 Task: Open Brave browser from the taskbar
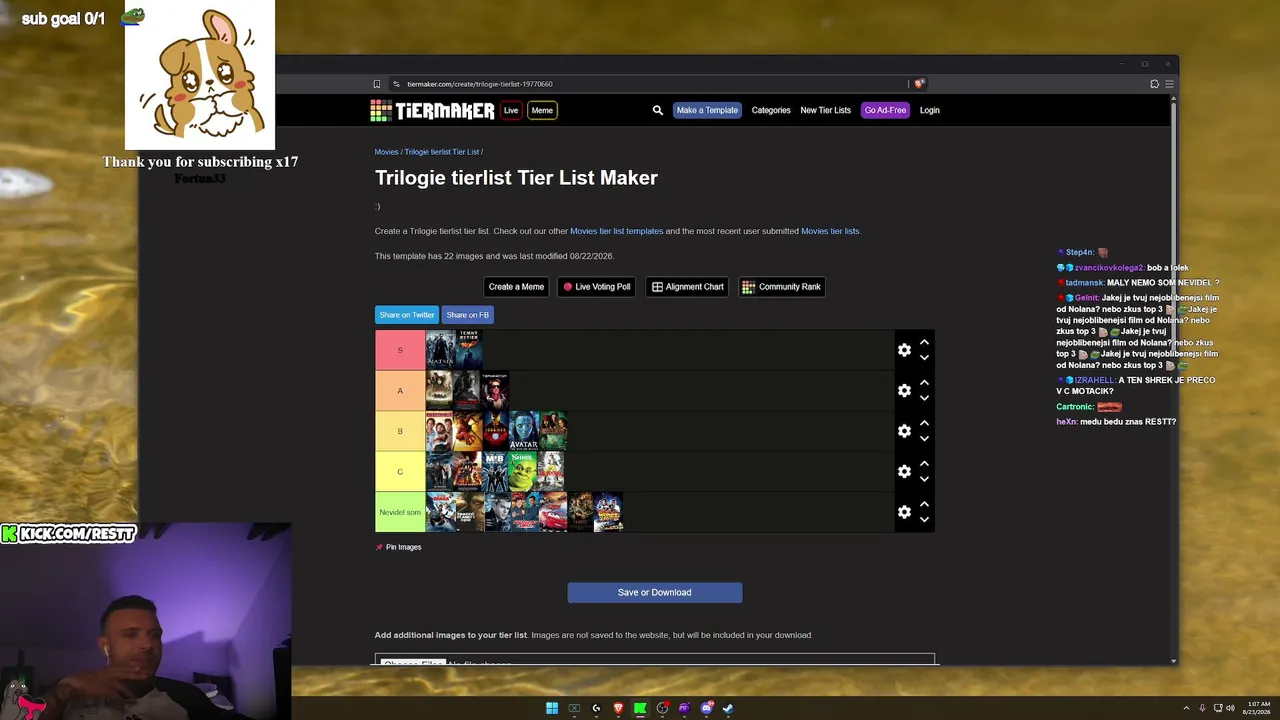click(618, 708)
